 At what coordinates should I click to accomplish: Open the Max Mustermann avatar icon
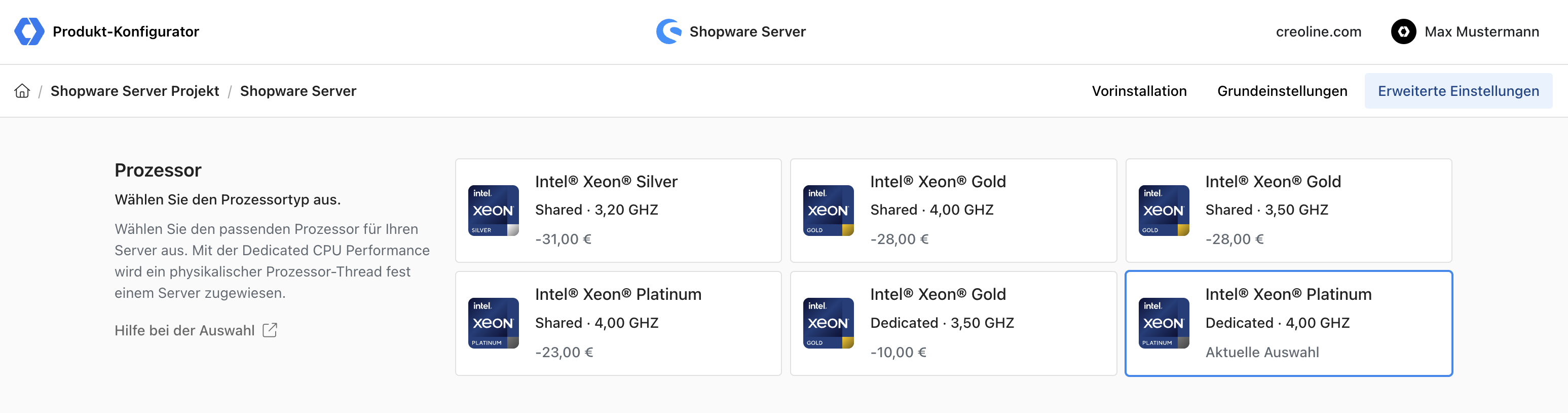(x=1403, y=31)
